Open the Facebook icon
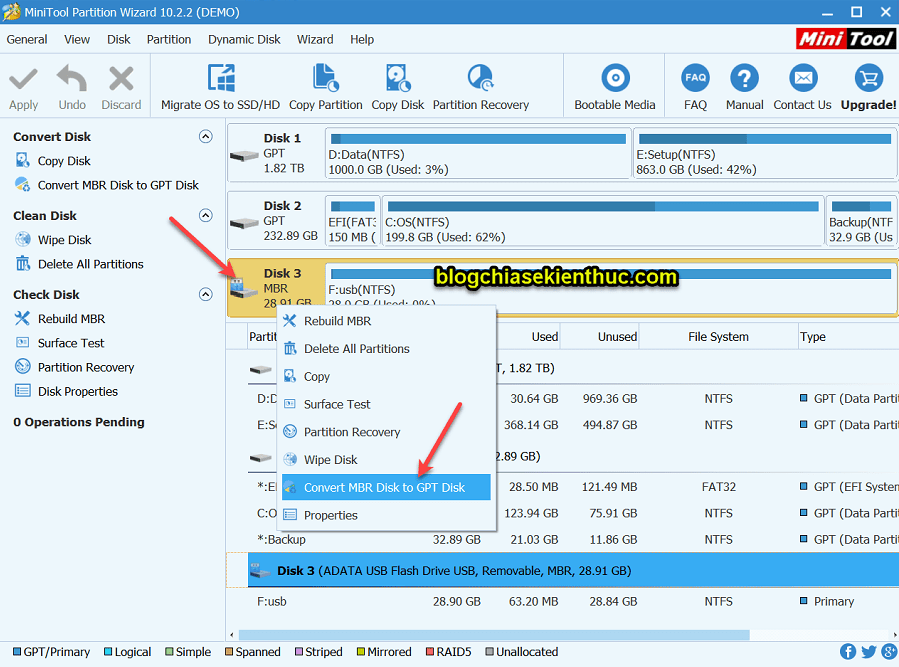 click(x=848, y=652)
